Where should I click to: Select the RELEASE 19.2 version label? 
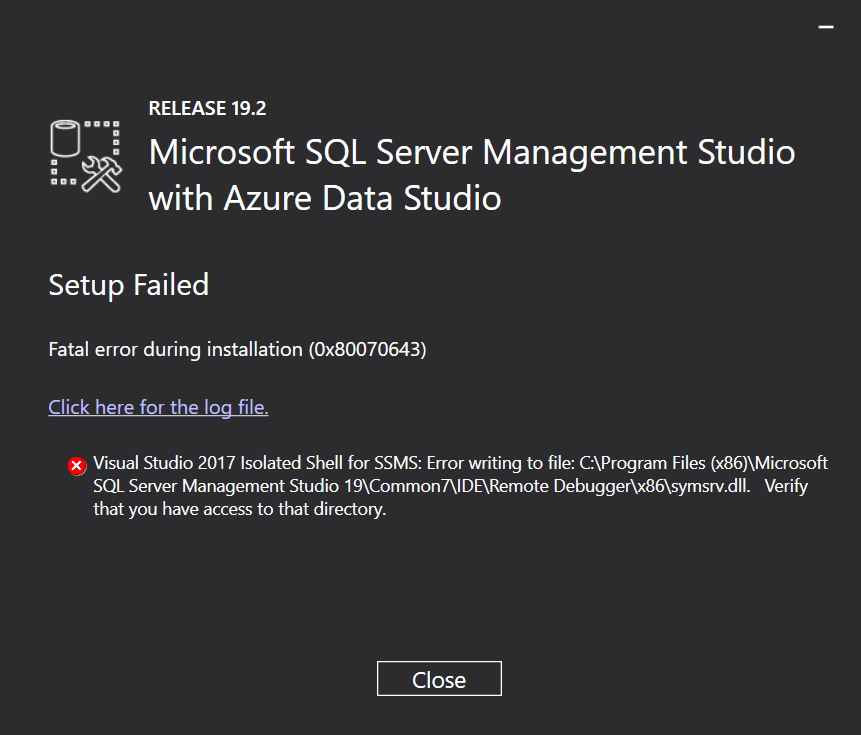tap(207, 108)
